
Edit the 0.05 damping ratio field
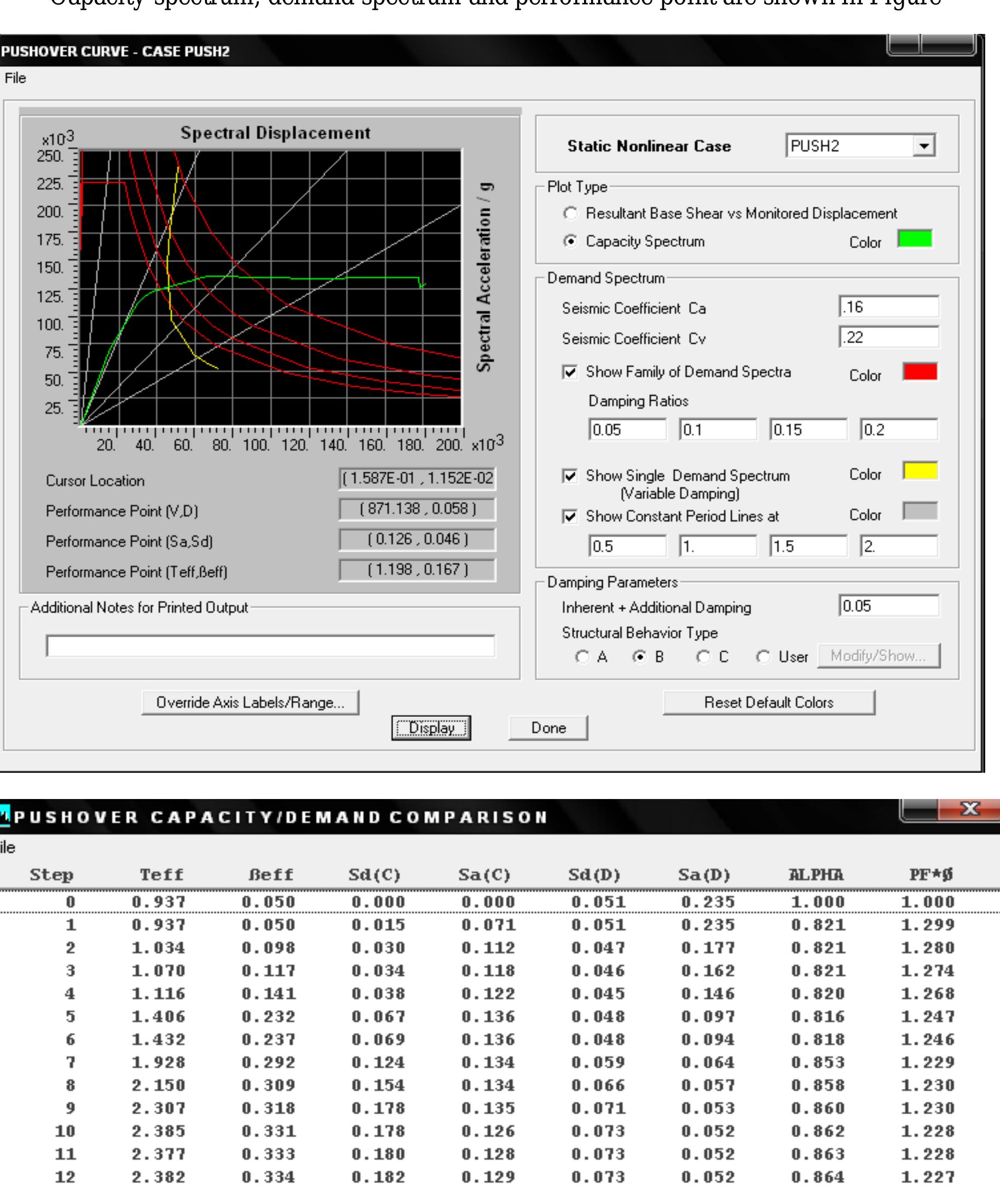click(x=628, y=430)
